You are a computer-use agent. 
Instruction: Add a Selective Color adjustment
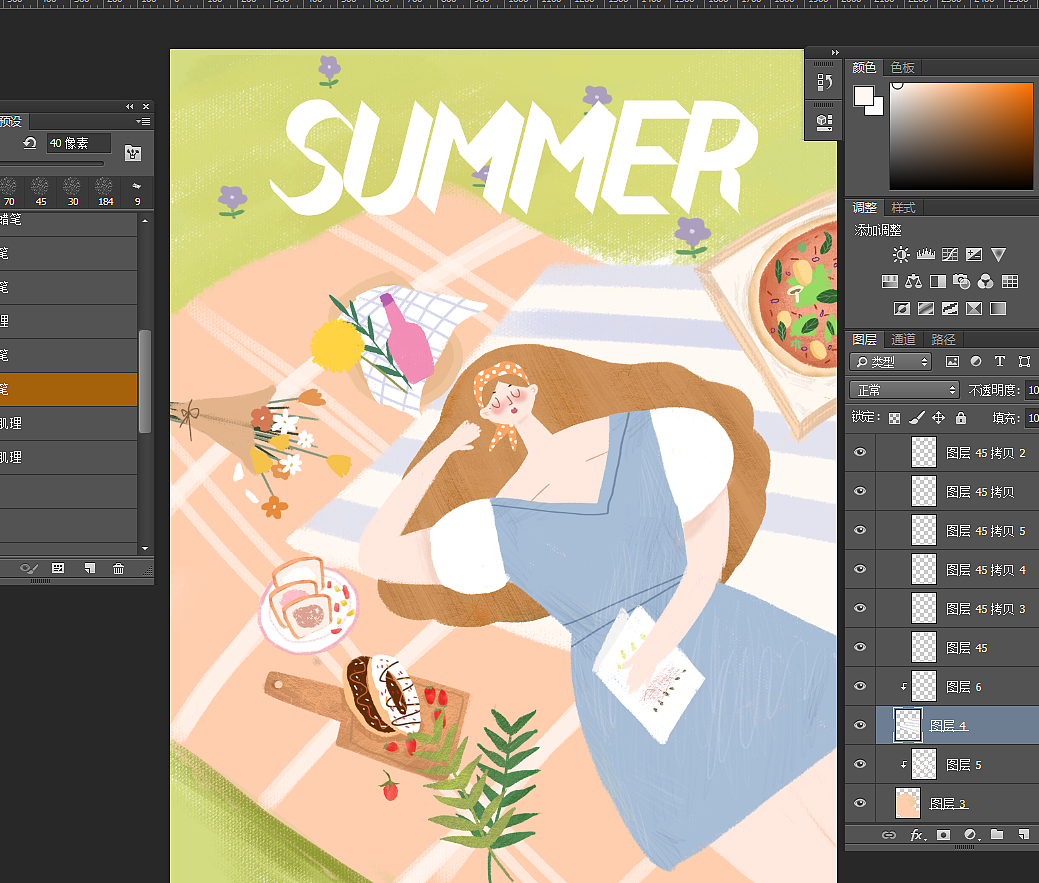973,309
